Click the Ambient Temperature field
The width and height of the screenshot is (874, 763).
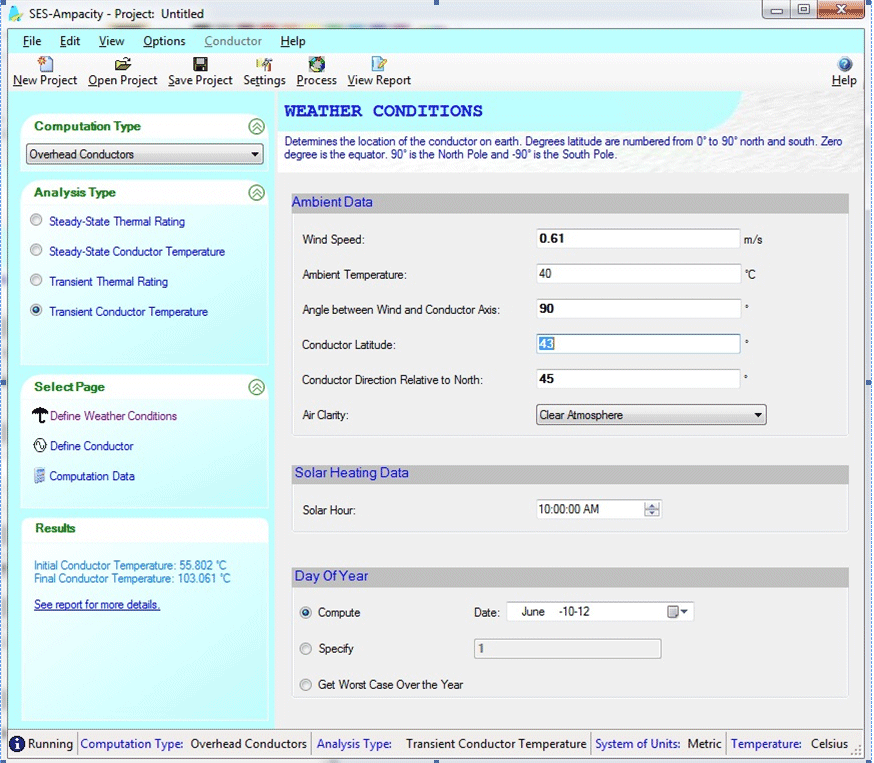coord(638,274)
